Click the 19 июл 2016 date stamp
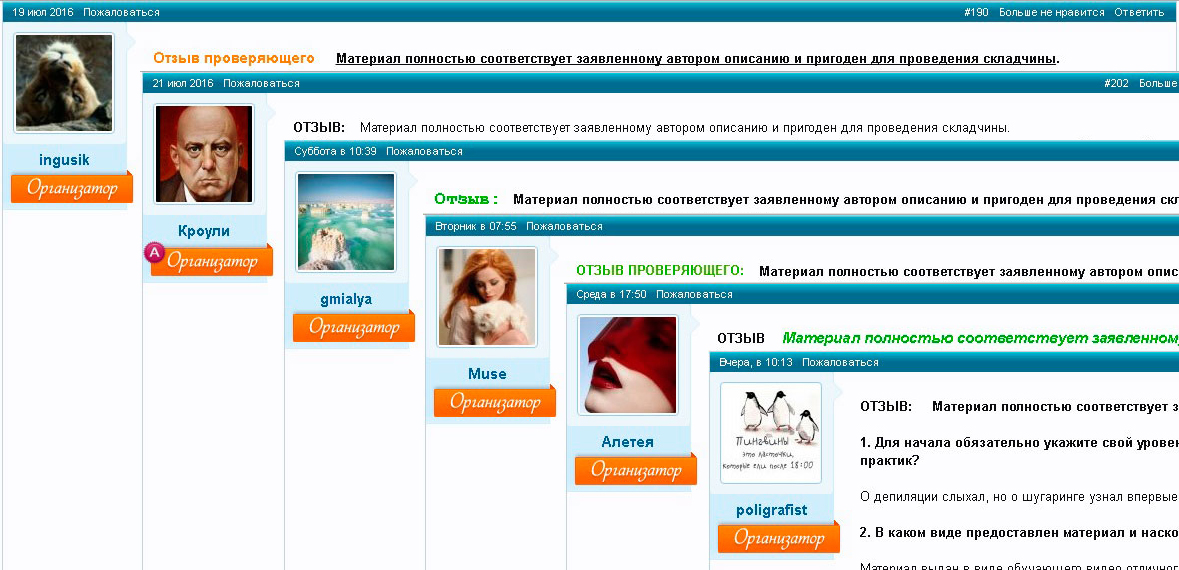This screenshot has width=1179, height=570. coord(43,12)
